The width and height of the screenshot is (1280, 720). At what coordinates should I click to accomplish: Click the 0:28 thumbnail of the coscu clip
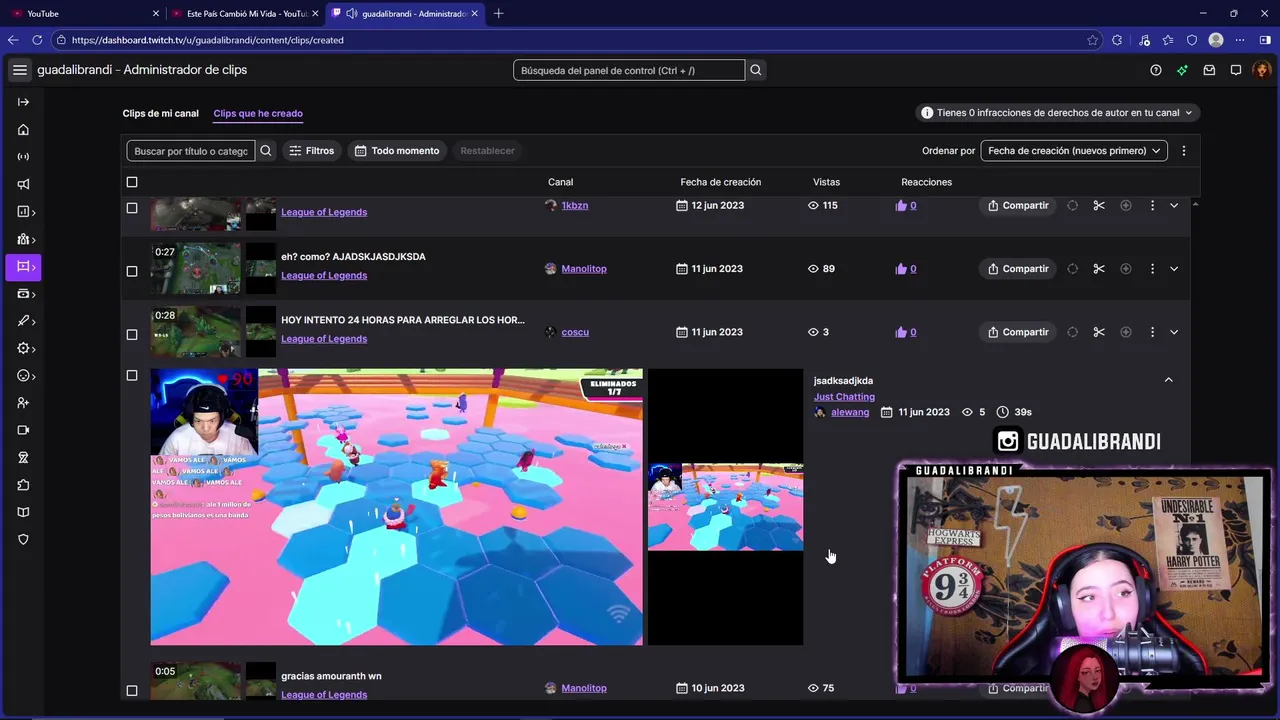pyautogui.click(x=196, y=332)
